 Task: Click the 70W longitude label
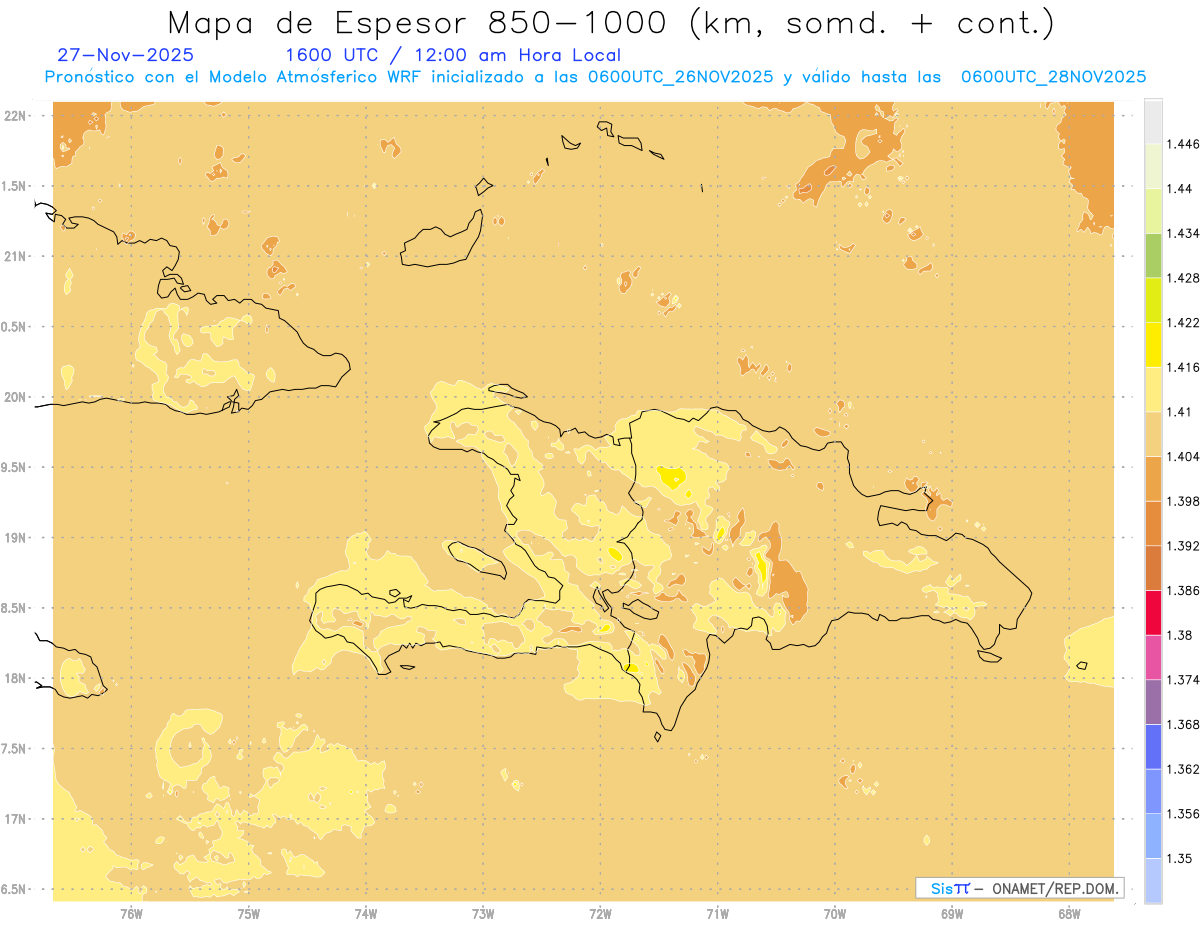coord(835,913)
